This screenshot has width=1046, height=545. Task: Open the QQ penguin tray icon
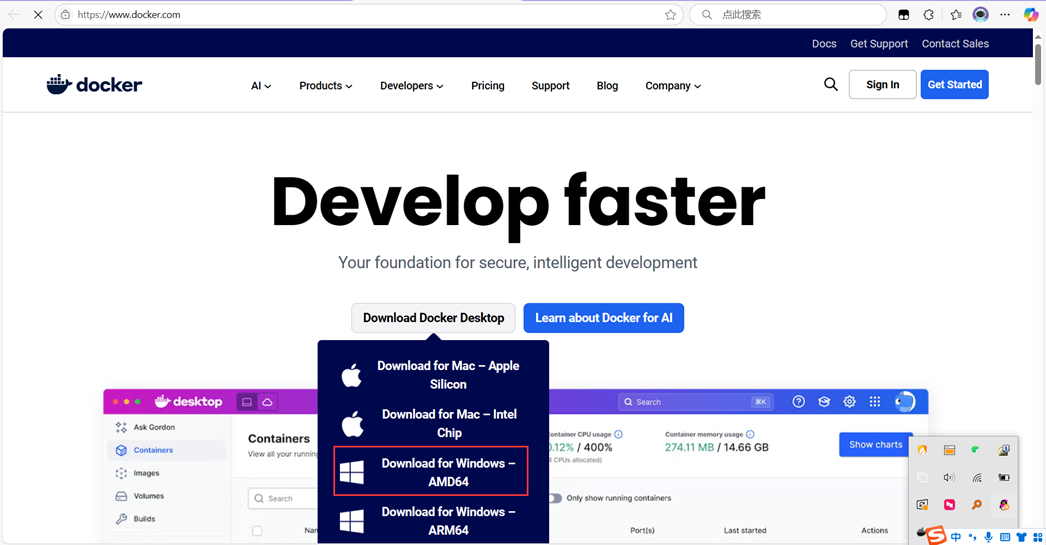point(1003,505)
